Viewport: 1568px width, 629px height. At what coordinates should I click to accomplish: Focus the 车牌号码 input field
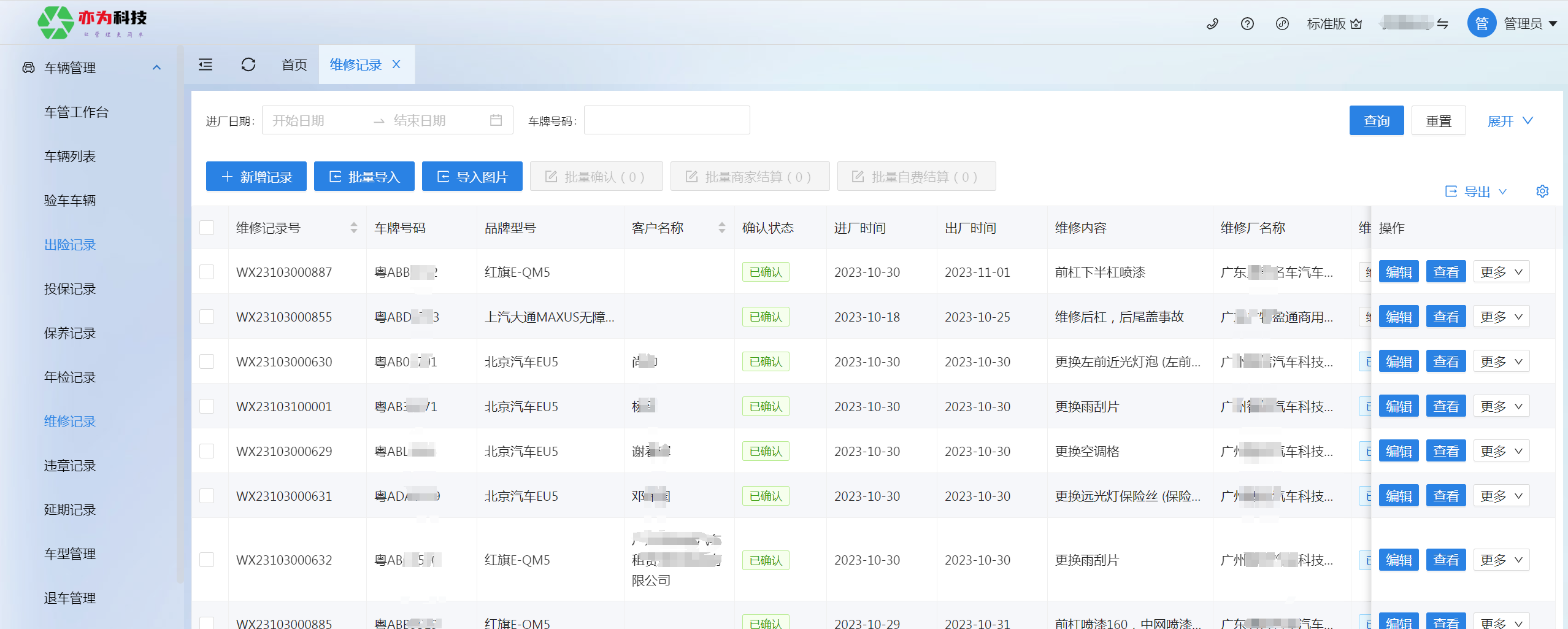[666, 120]
